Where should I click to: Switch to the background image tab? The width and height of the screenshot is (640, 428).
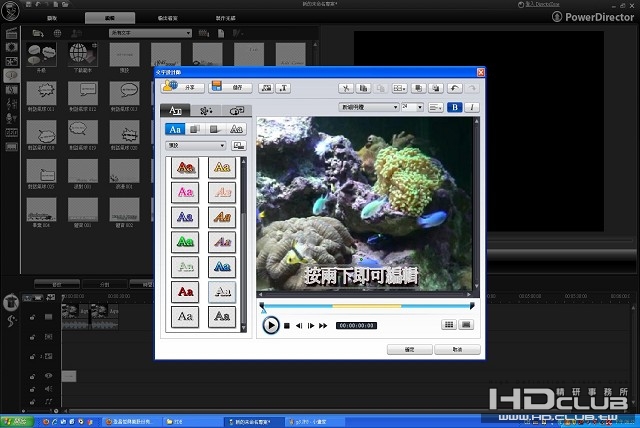click(236, 111)
